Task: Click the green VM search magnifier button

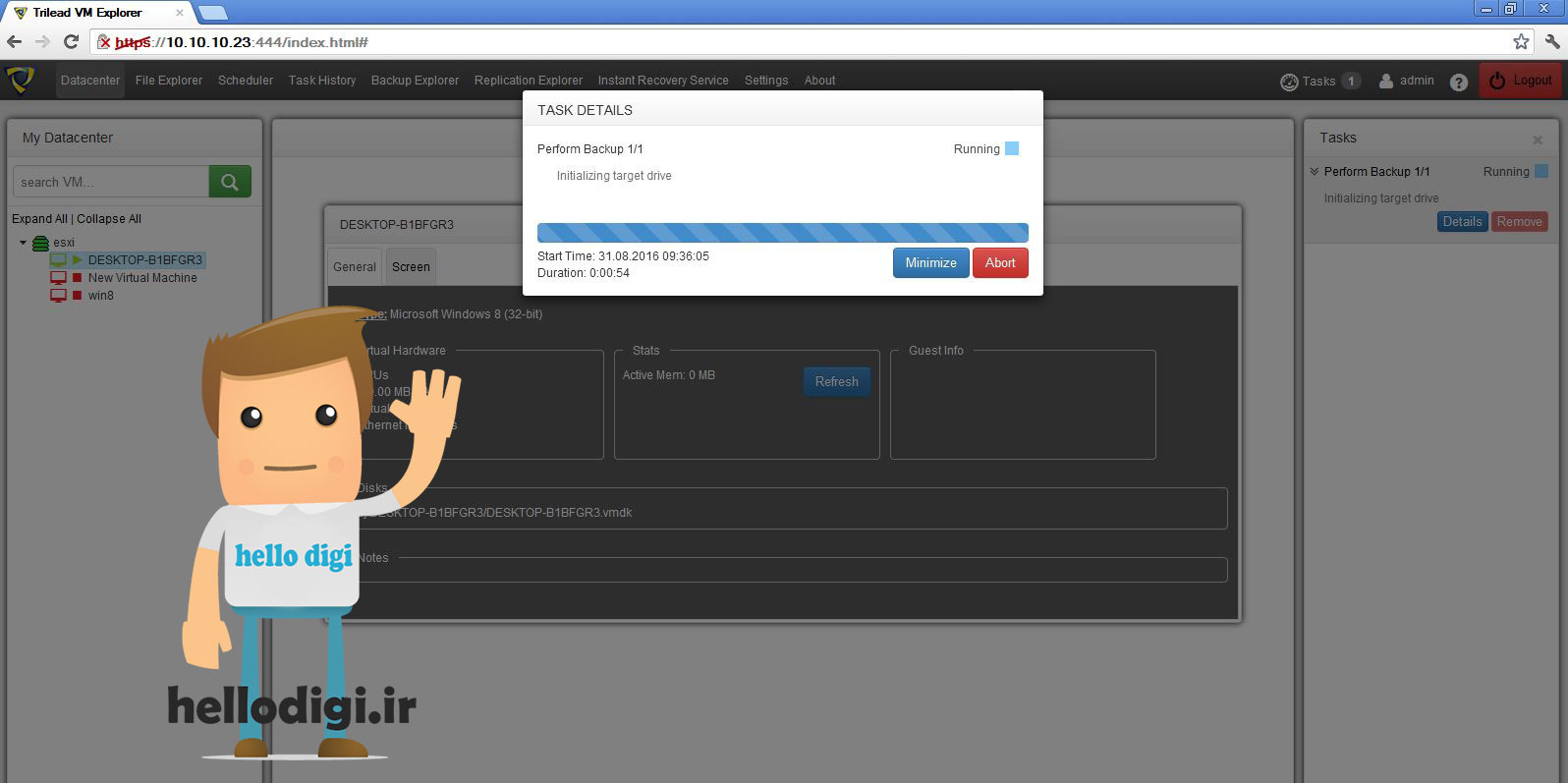Action: coord(230,182)
